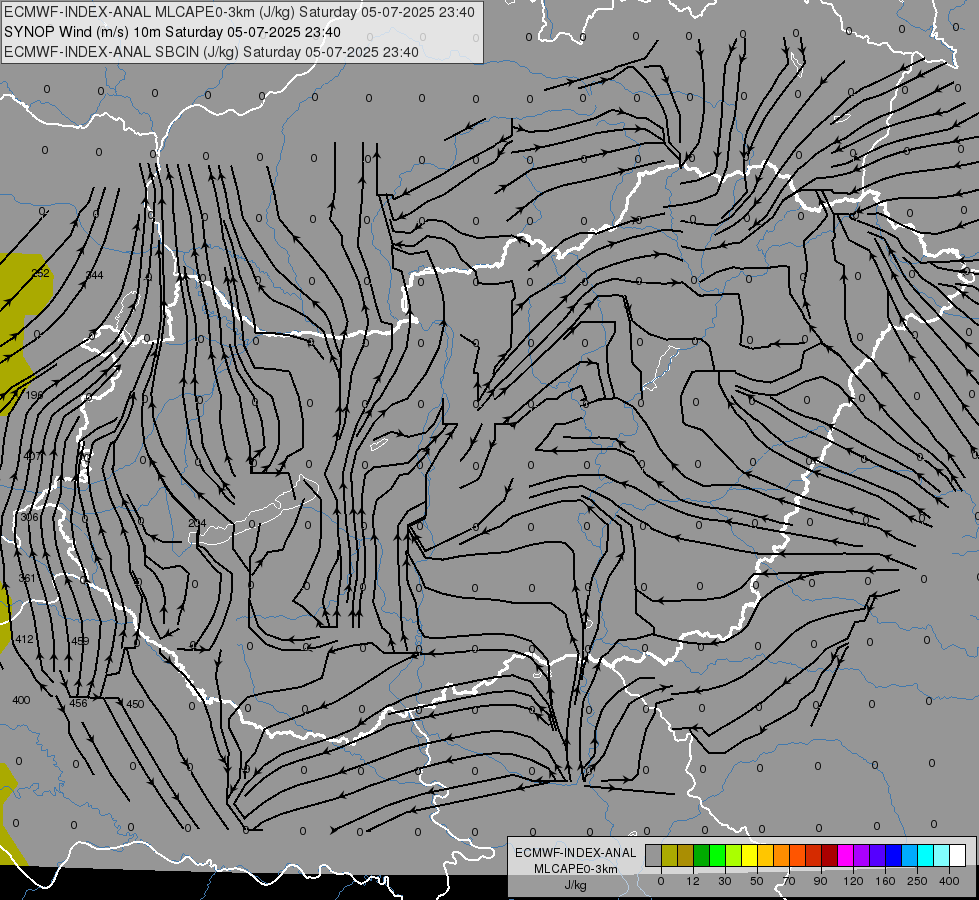Click the map value 450
The width and height of the screenshot is (979, 900).
point(135,704)
